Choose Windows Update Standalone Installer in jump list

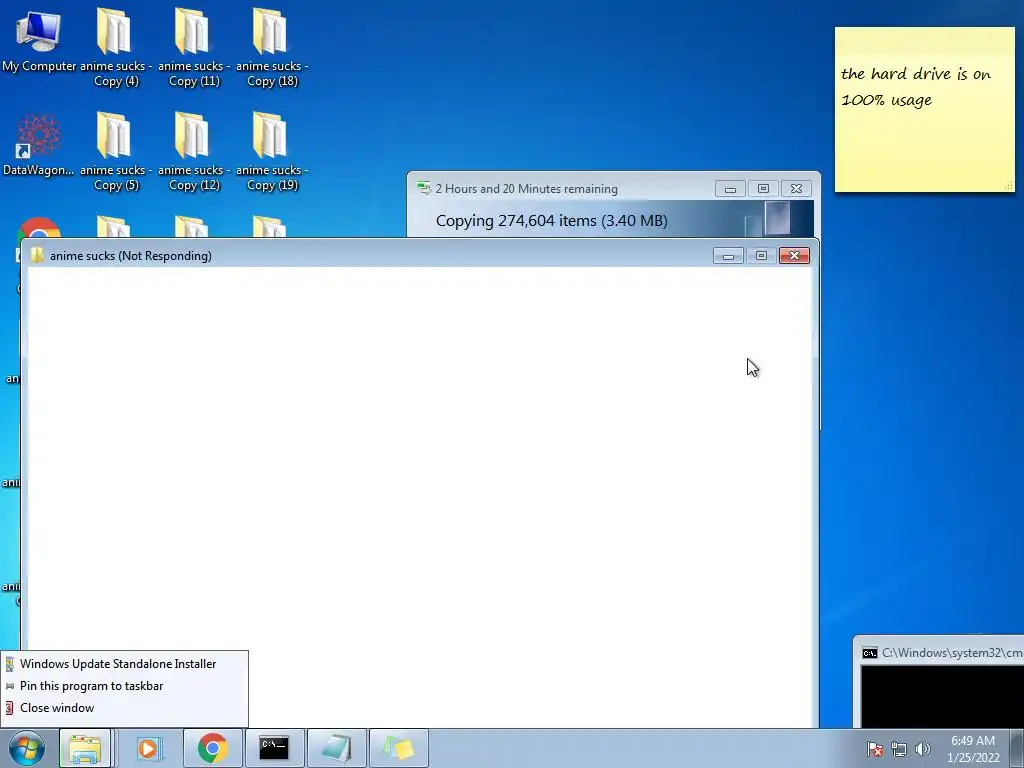124,664
